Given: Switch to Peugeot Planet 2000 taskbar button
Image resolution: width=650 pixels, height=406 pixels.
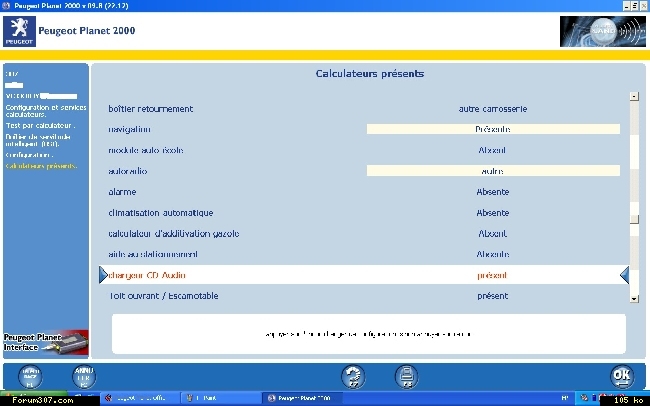Looking at the screenshot, I should click(303, 398).
